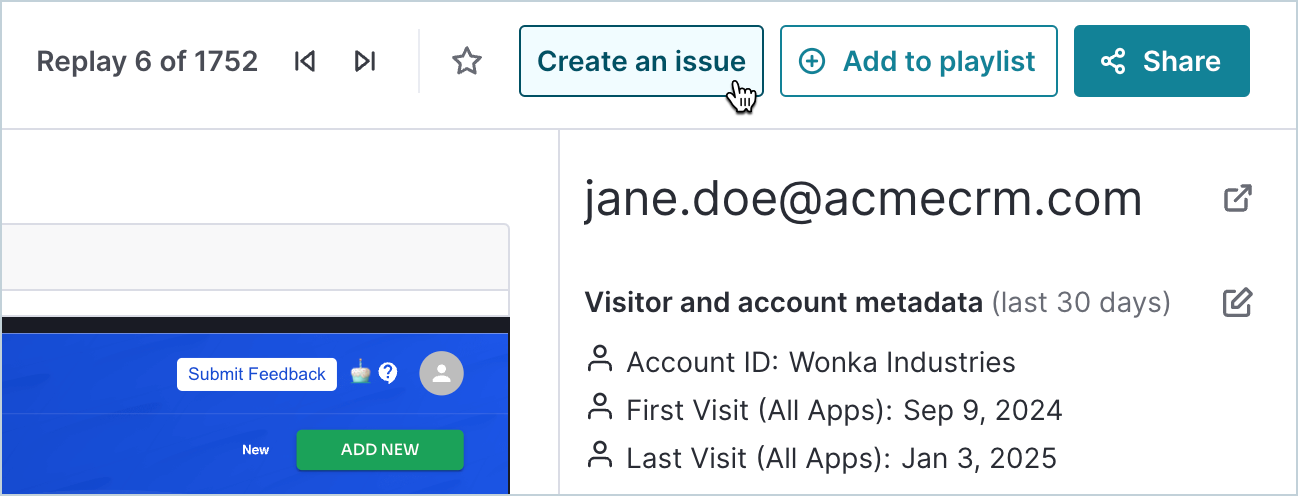Screen dimensions: 1298x496
Task: Click Submit Feedback in the replay
Action: point(257,374)
